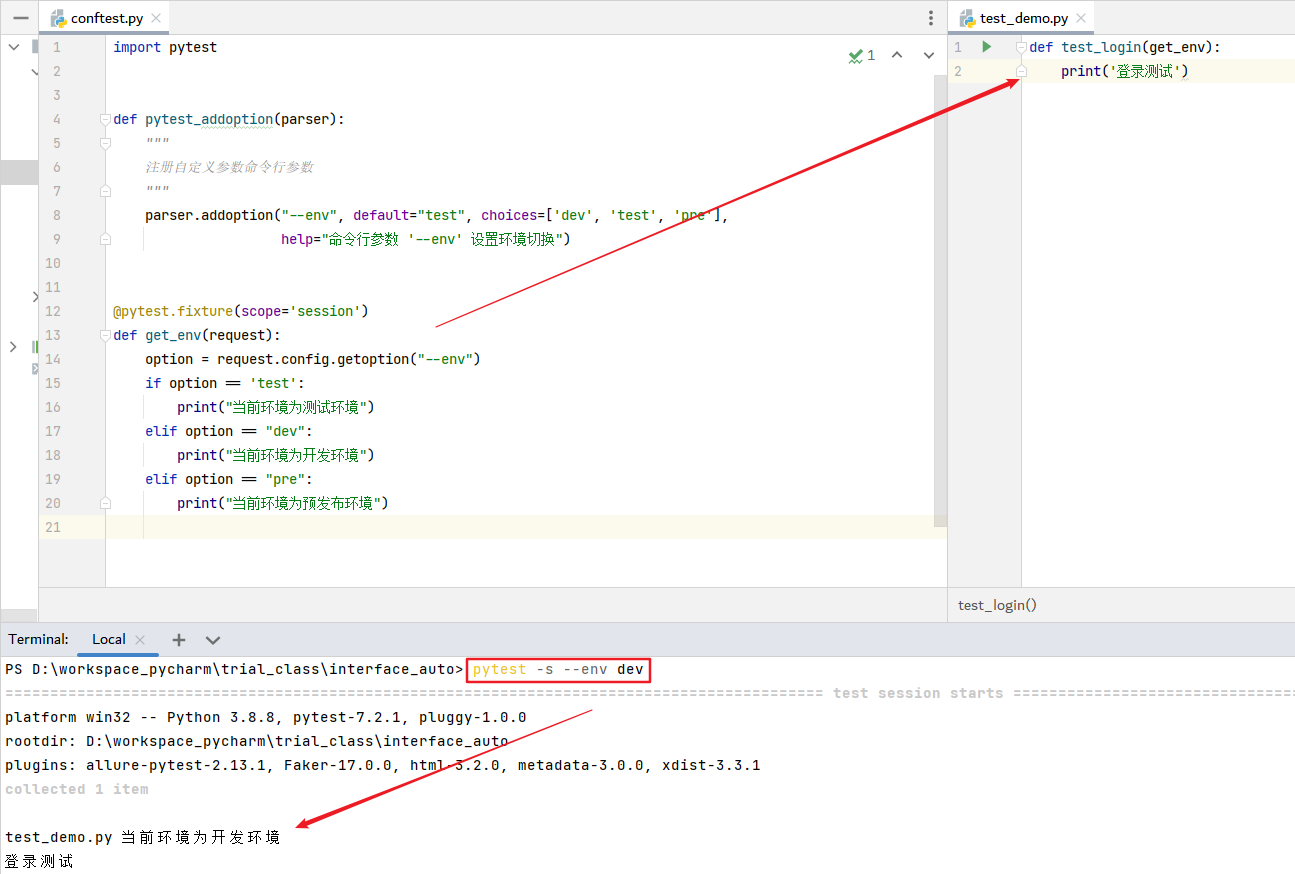Click the Terminal: tool window label
1295x874 pixels.
tap(39, 640)
